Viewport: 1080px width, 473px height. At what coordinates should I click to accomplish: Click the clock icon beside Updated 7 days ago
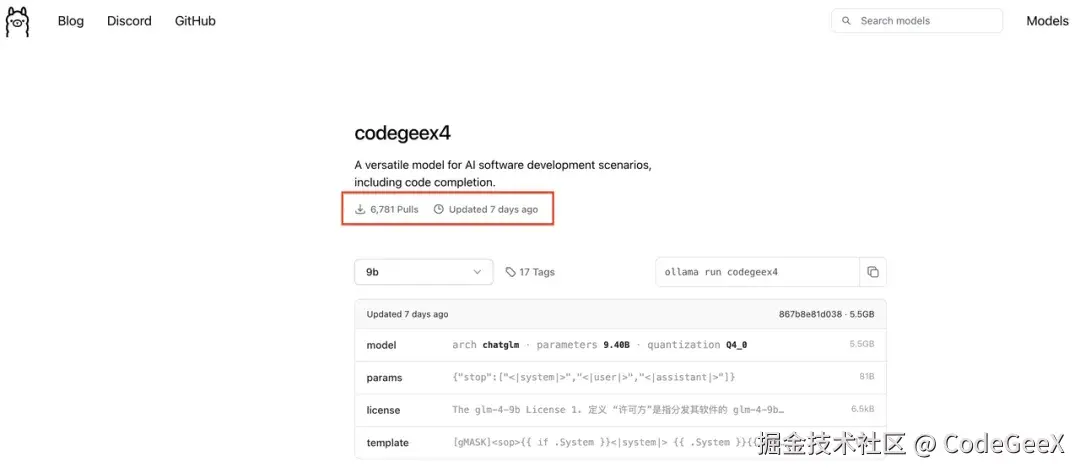point(439,209)
